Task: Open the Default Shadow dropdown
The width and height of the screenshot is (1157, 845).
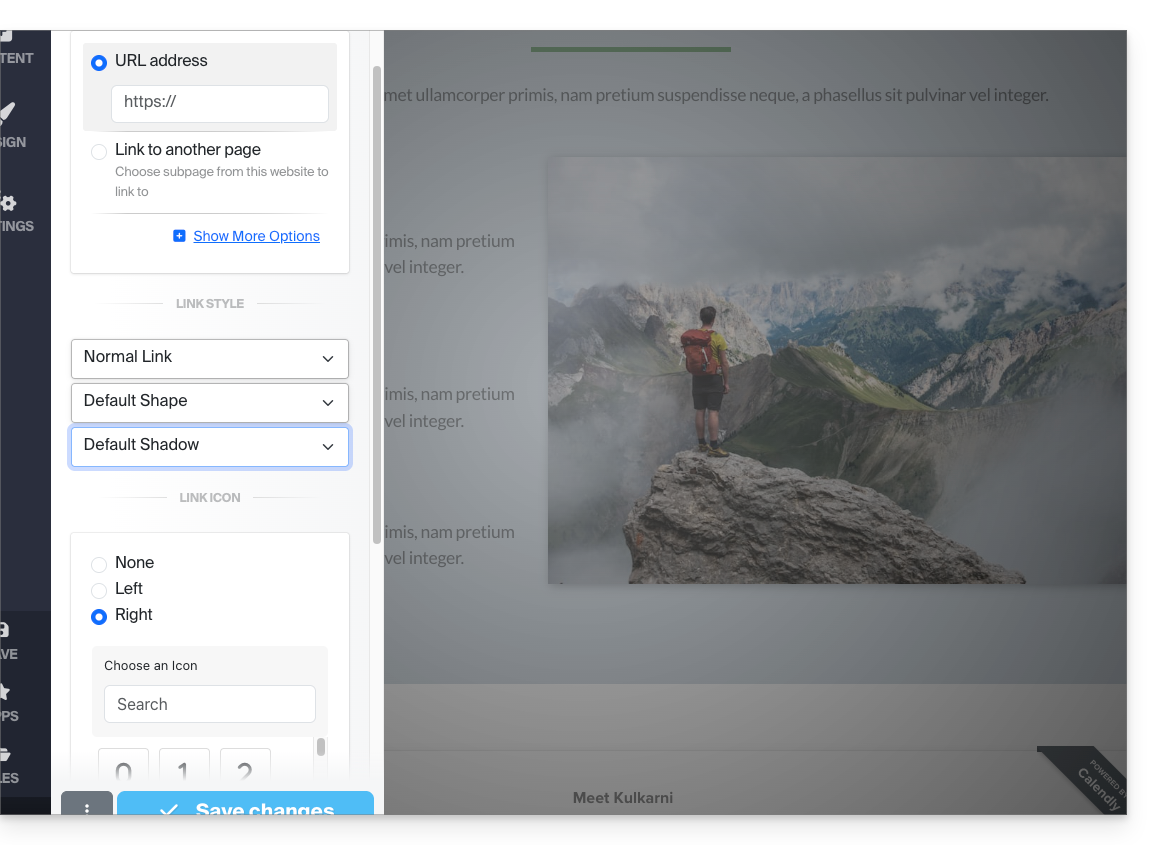Action: 210,446
